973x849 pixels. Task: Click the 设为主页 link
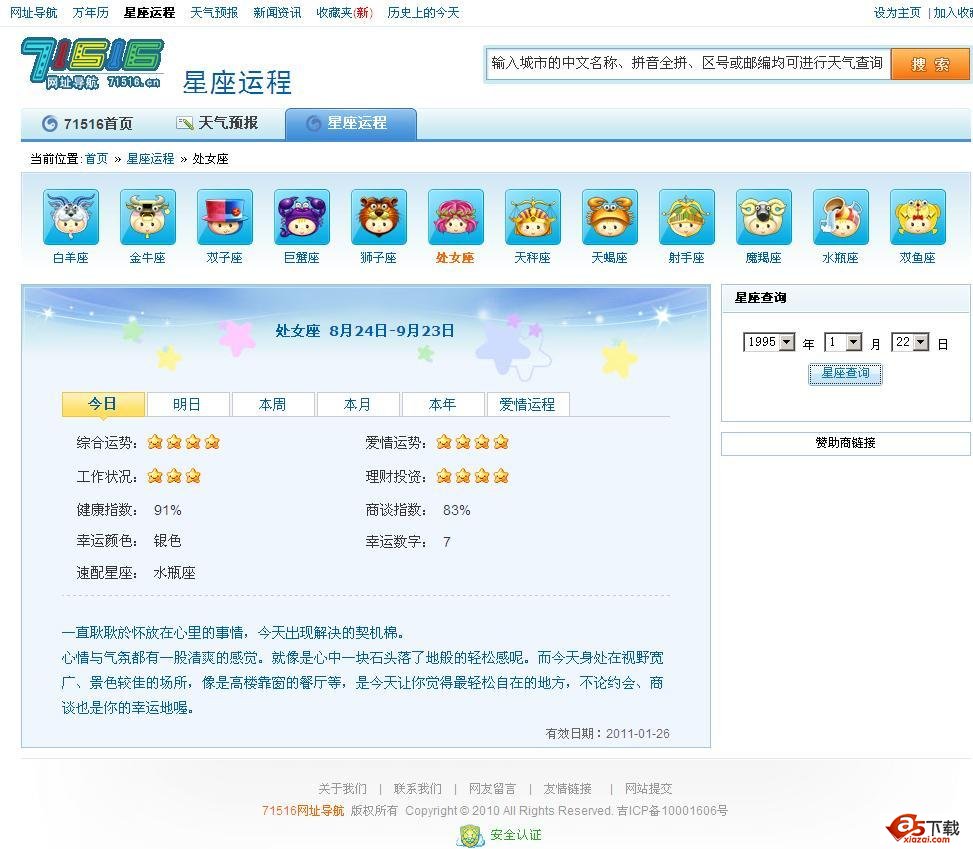(897, 12)
